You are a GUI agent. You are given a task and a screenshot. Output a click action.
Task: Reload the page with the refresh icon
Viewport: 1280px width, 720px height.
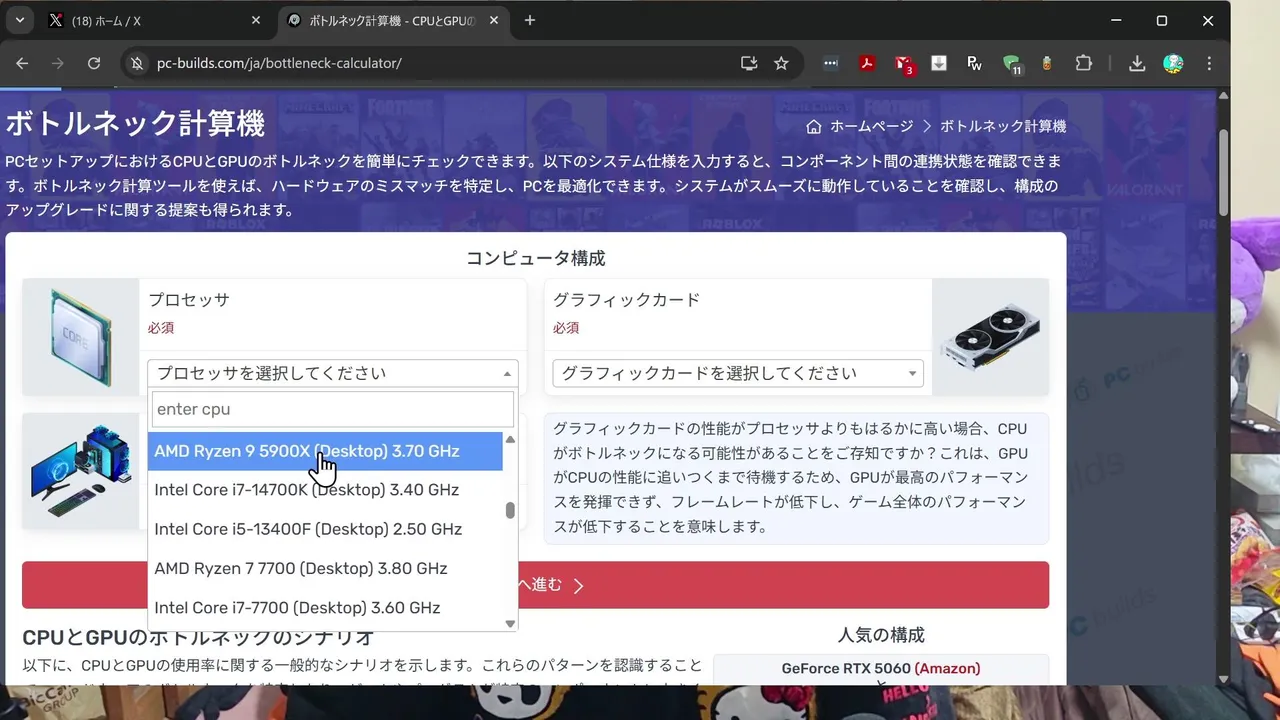(94, 63)
